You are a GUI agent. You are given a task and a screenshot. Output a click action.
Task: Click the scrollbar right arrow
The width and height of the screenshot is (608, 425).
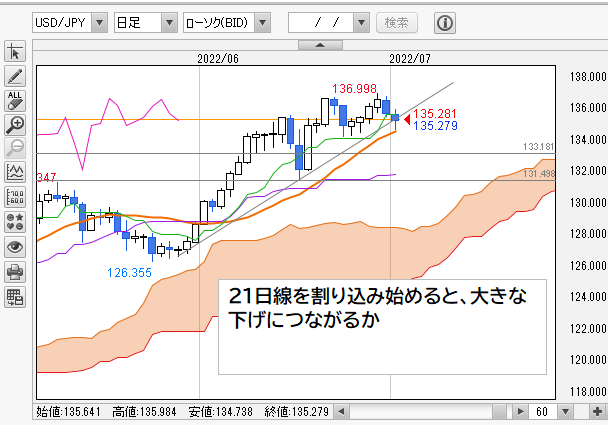point(520,411)
